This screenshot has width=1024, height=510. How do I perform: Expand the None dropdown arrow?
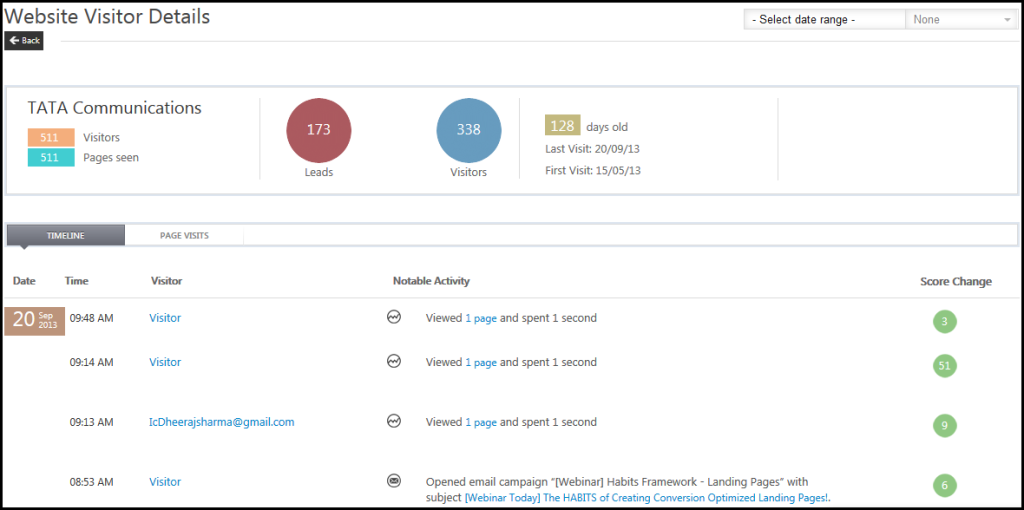point(1006,20)
